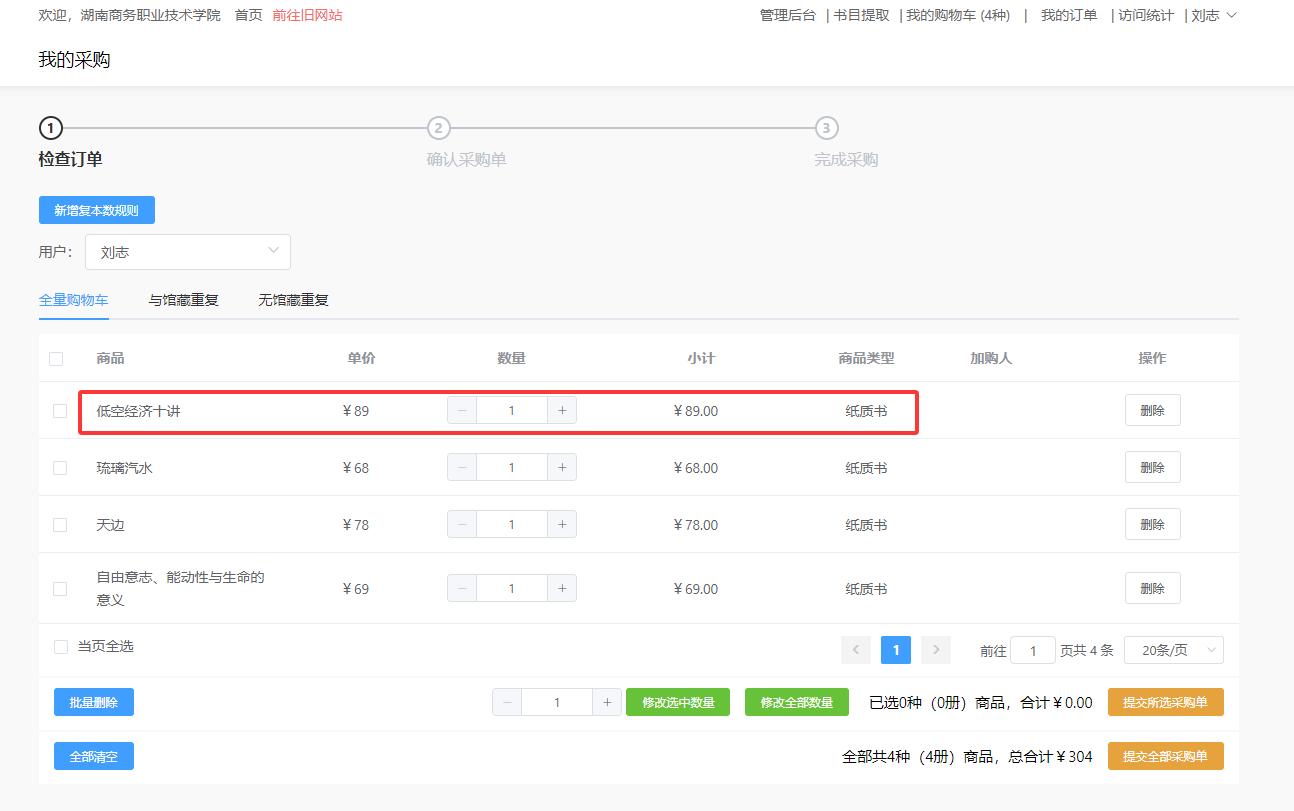Go to next page using right arrow
Viewport: 1294px width, 811px height.
pyautogui.click(x=935, y=649)
